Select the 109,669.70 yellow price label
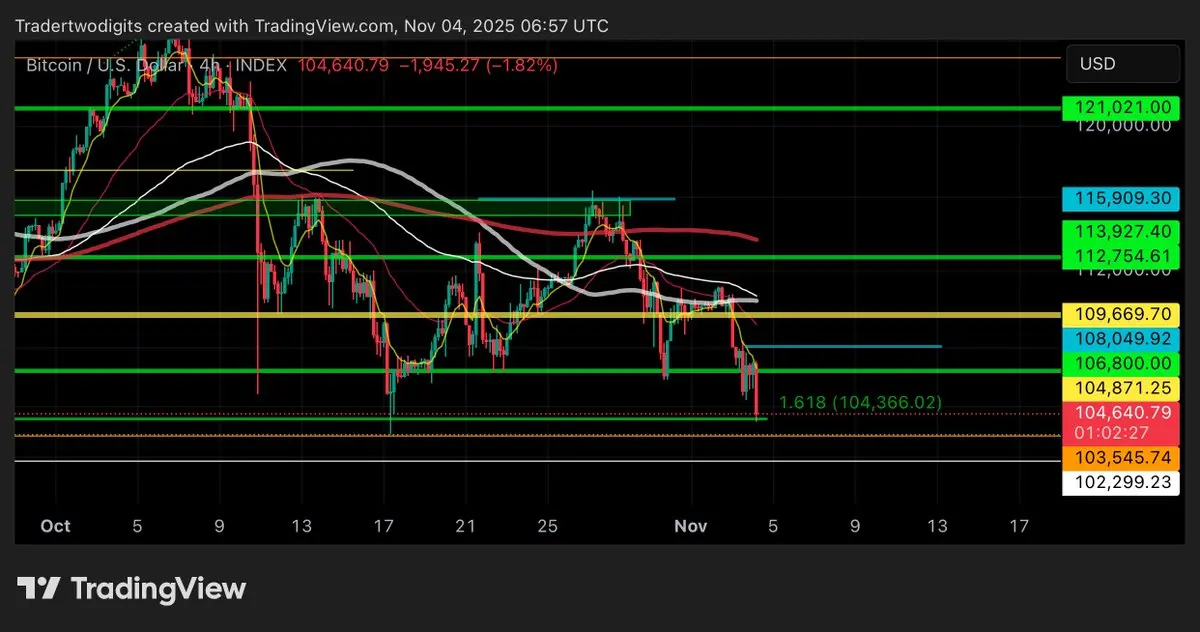Screen dimensions: 1200x632 point(1122,314)
